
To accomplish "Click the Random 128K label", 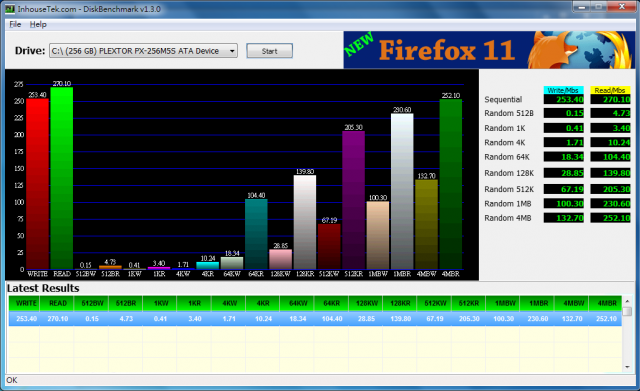I will 509,173.
